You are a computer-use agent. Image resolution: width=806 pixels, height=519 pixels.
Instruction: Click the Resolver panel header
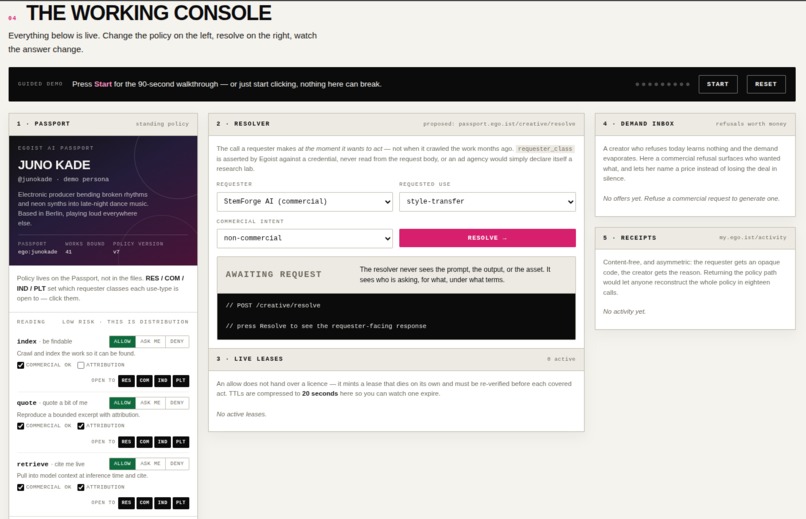click(x=396, y=124)
